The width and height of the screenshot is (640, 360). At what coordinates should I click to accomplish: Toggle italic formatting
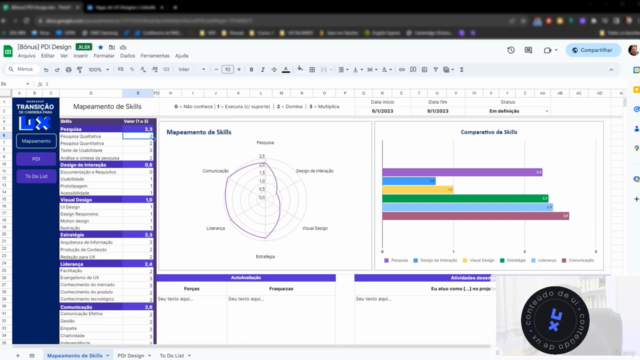pyautogui.click(x=263, y=70)
